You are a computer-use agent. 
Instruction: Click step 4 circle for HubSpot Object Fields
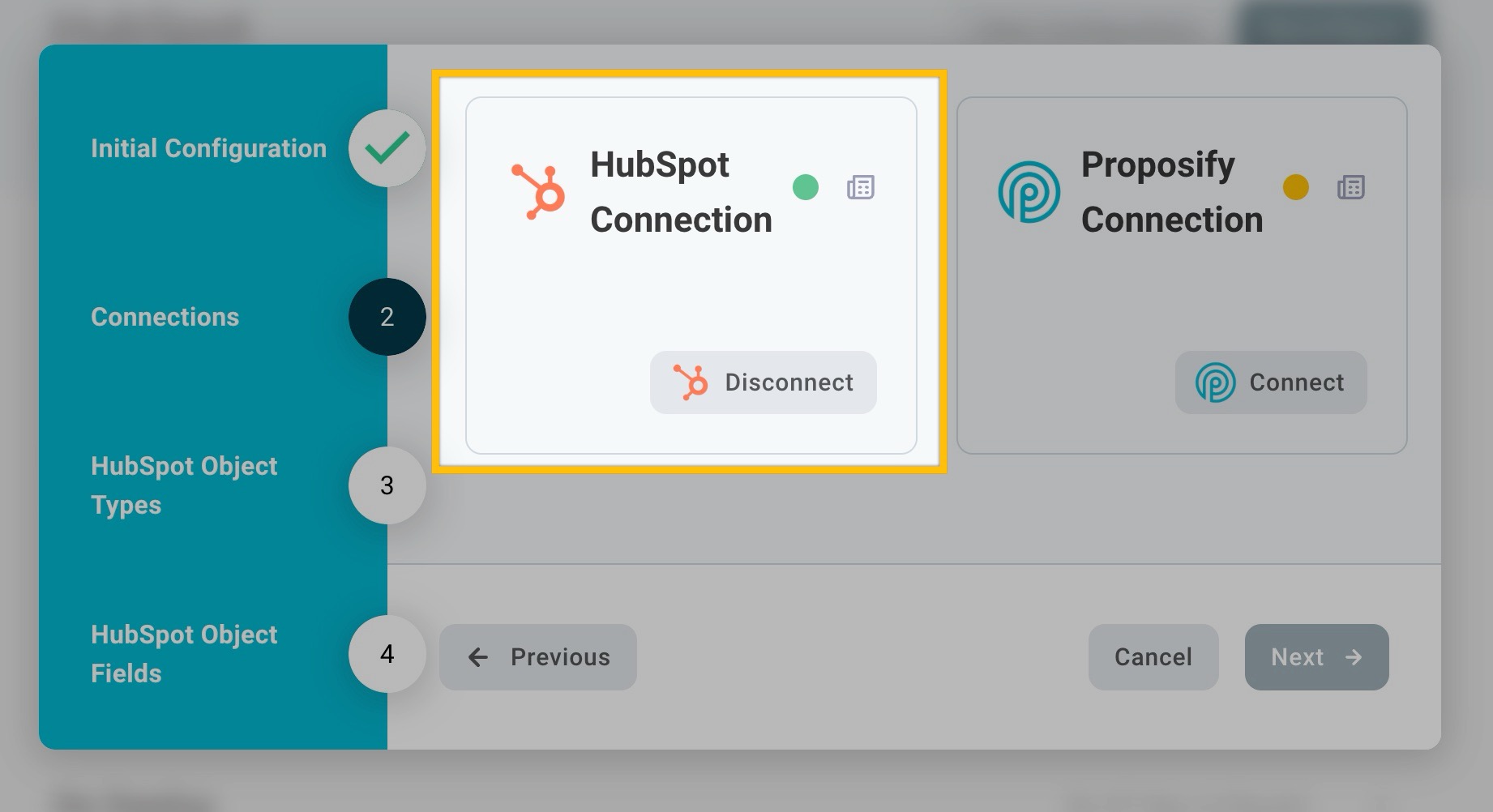click(x=387, y=654)
